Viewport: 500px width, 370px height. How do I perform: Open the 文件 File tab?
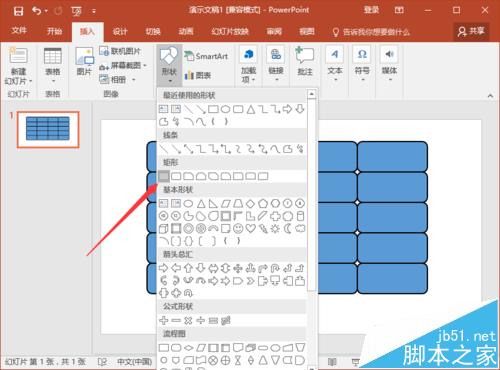[19, 31]
